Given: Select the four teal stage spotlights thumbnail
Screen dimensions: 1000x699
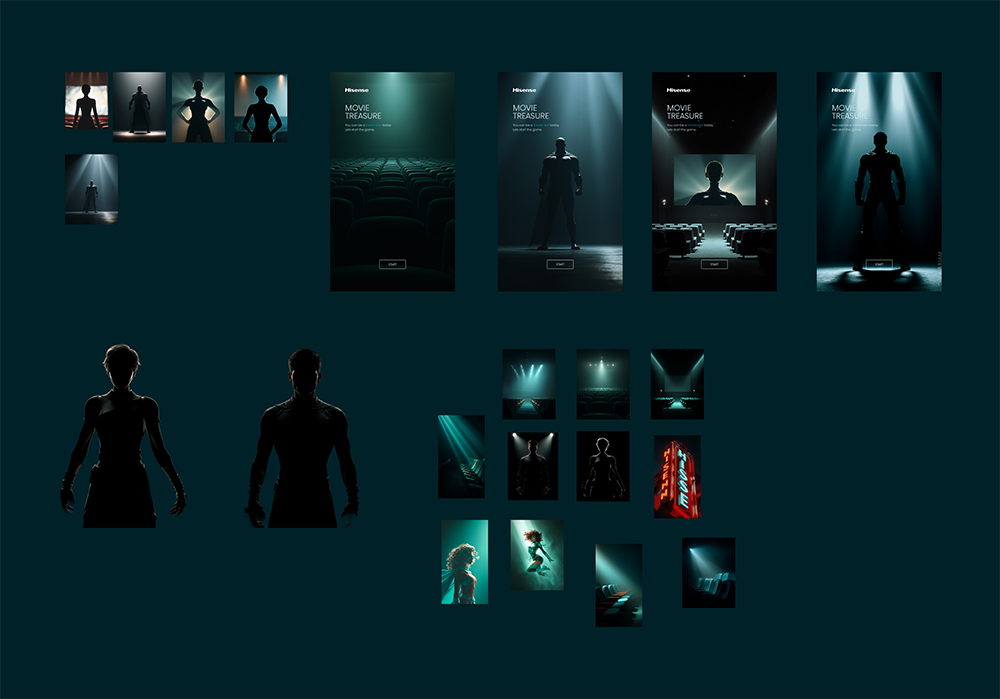Looking at the screenshot, I should pyautogui.click(x=528, y=384).
